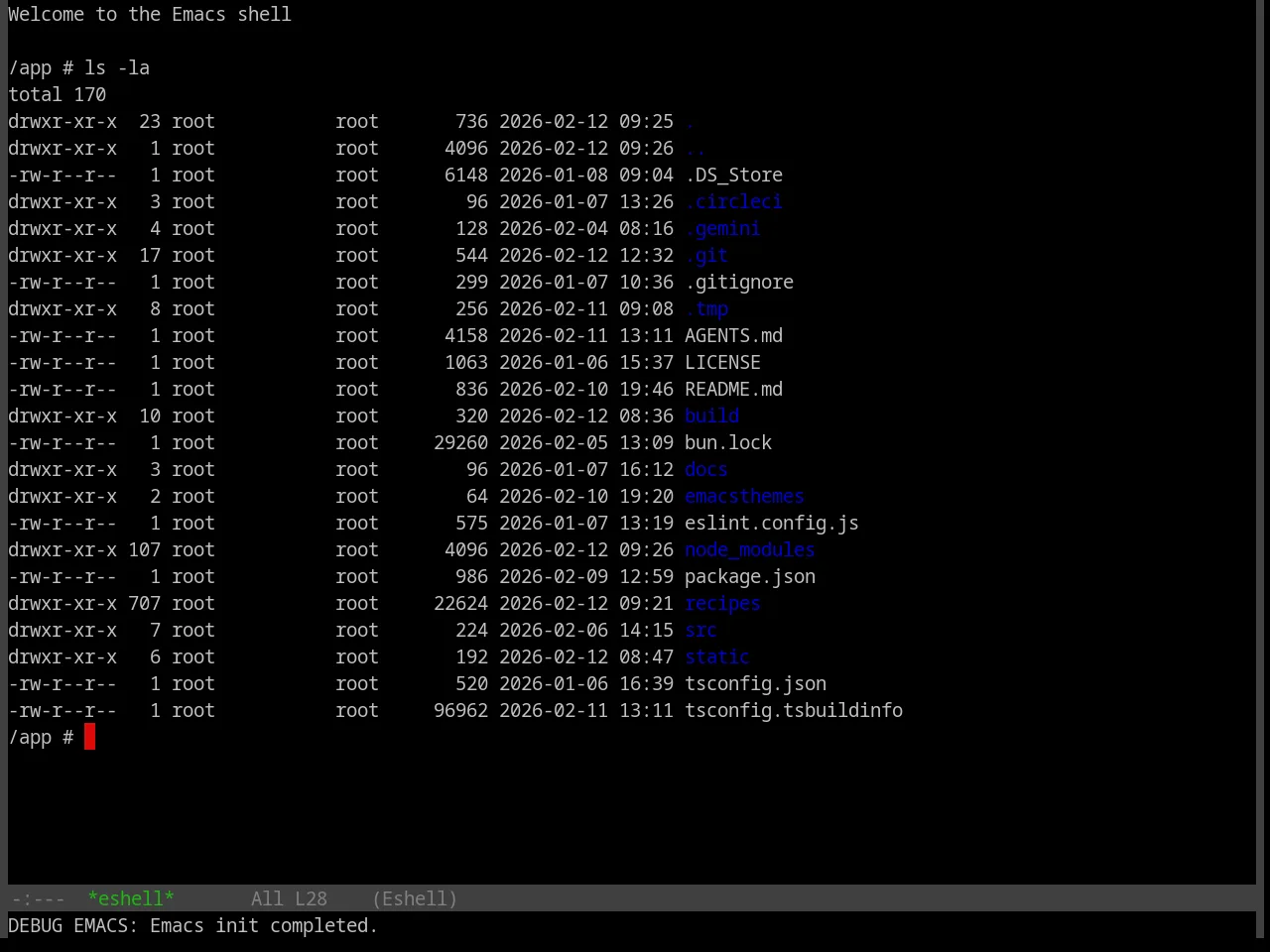Click the tsconfig.tsbuildinfo file name

[794, 711]
